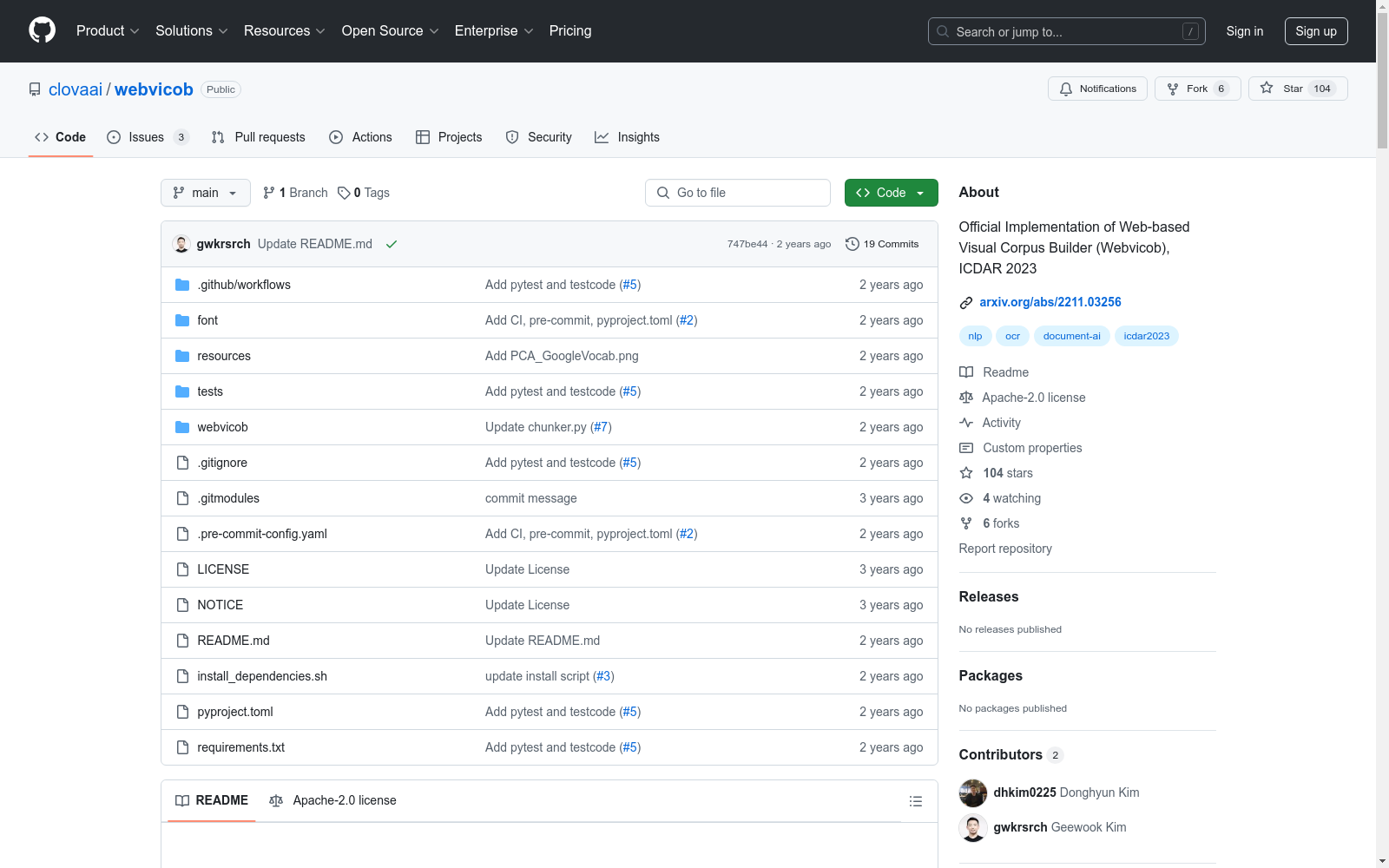Switch to the Pull requests tab
Screen dimensions: 1389x868
tap(258, 137)
